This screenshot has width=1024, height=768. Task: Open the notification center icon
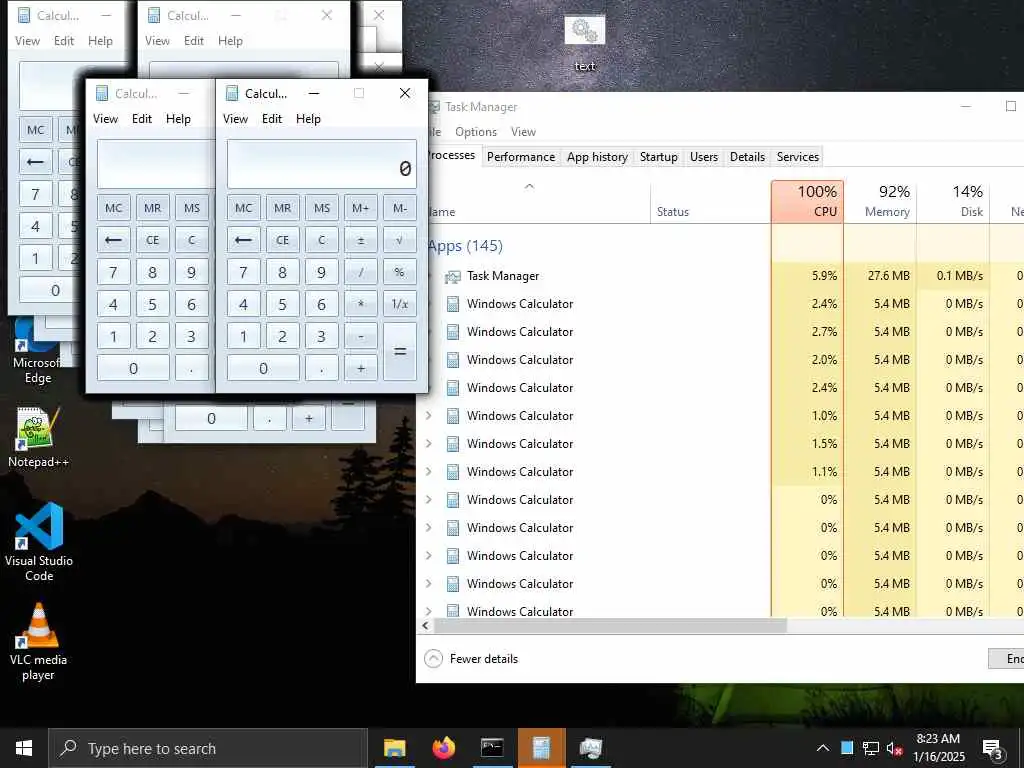992,749
